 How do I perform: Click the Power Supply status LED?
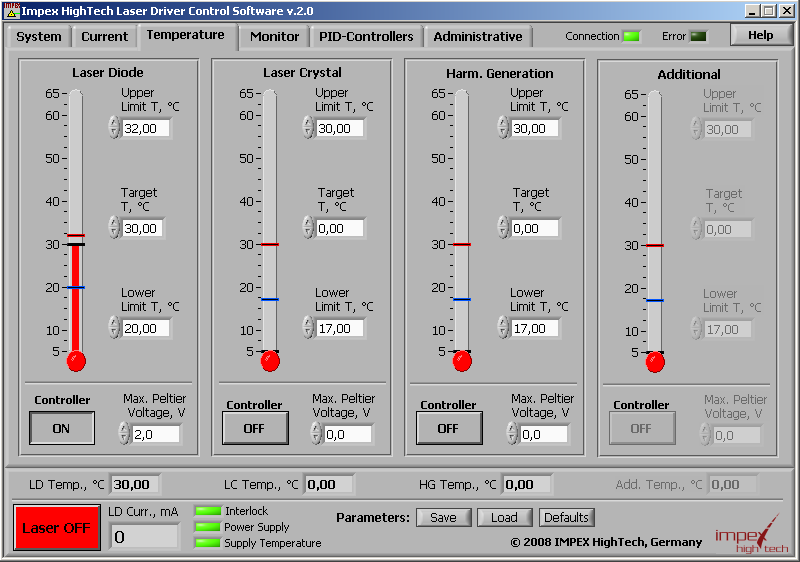[207, 527]
